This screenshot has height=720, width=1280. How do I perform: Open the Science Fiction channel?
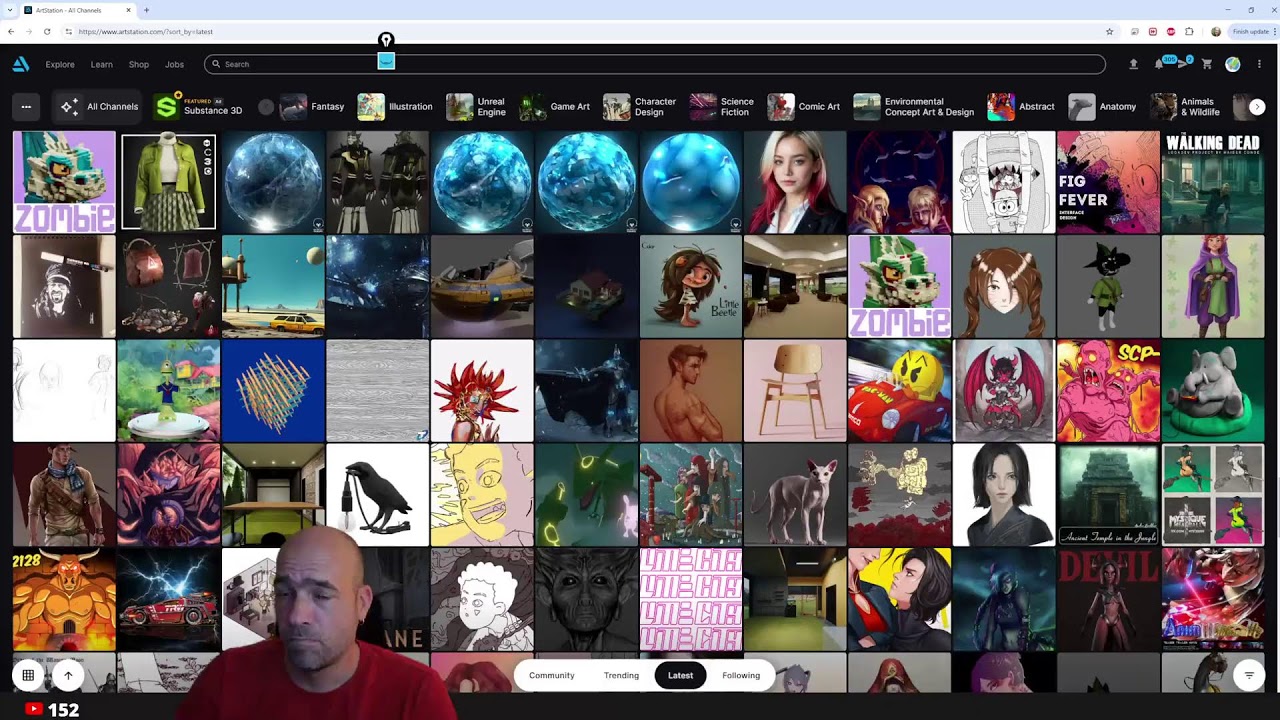point(722,107)
